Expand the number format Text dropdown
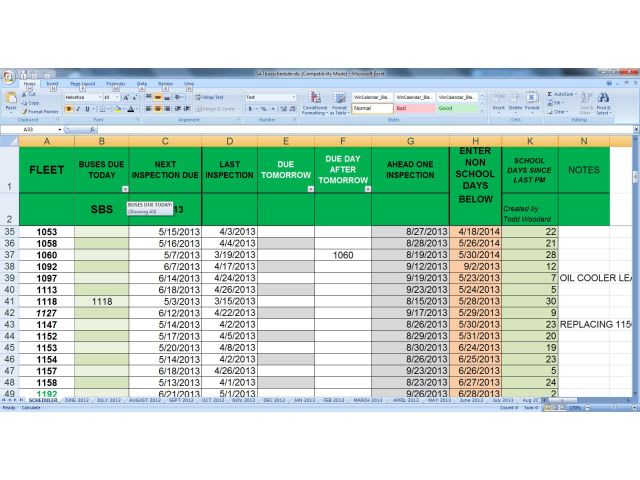The width and height of the screenshot is (640, 480). click(x=294, y=97)
